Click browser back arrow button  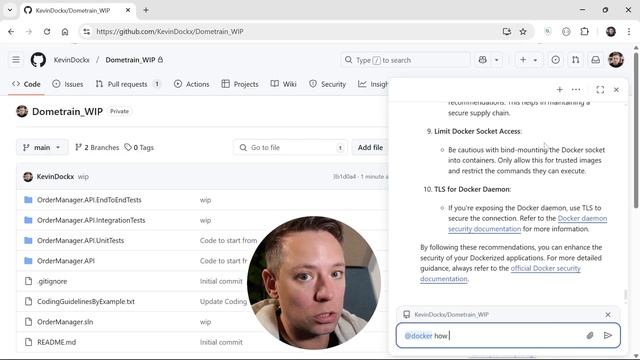[11, 31]
